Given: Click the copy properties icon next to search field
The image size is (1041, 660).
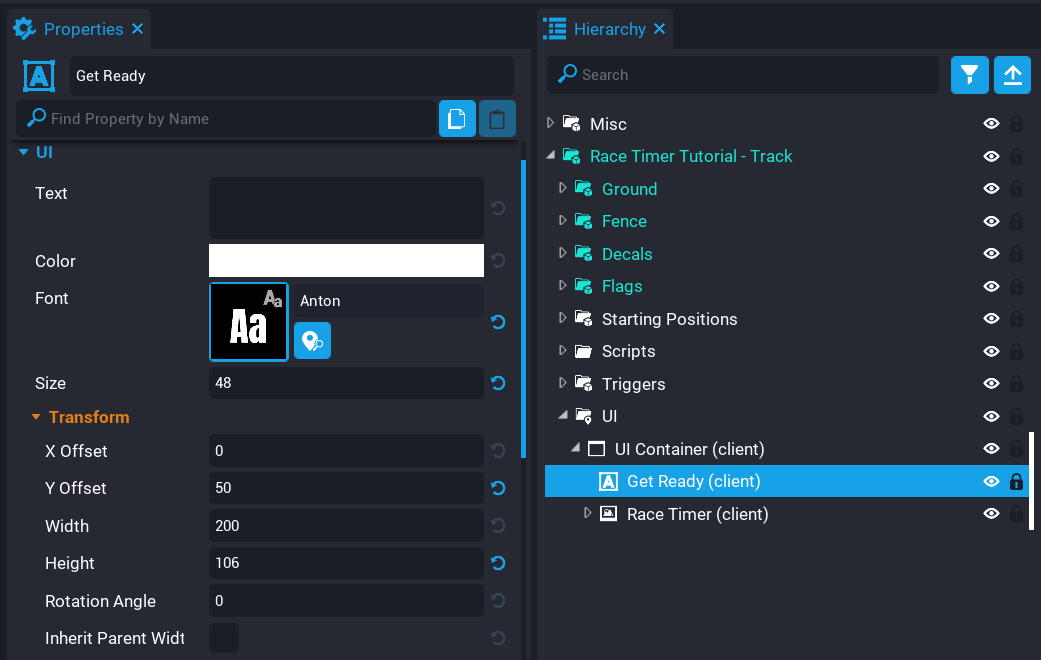Looking at the screenshot, I should click(457, 118).
